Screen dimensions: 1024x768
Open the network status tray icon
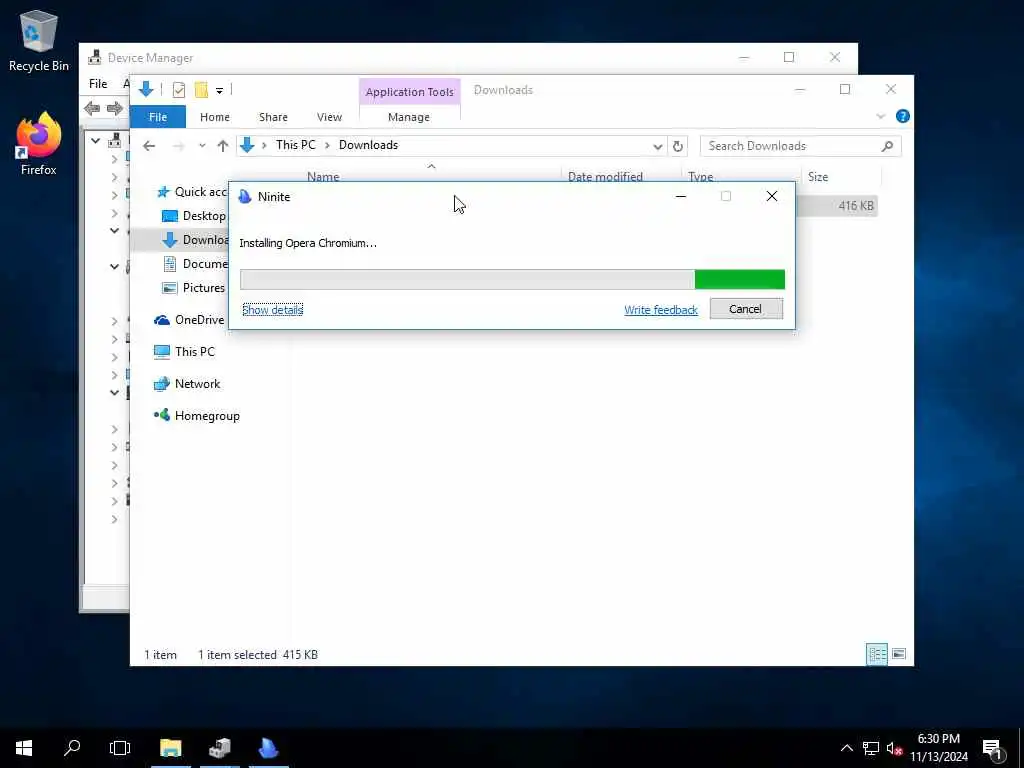click(x=871, y=748)
